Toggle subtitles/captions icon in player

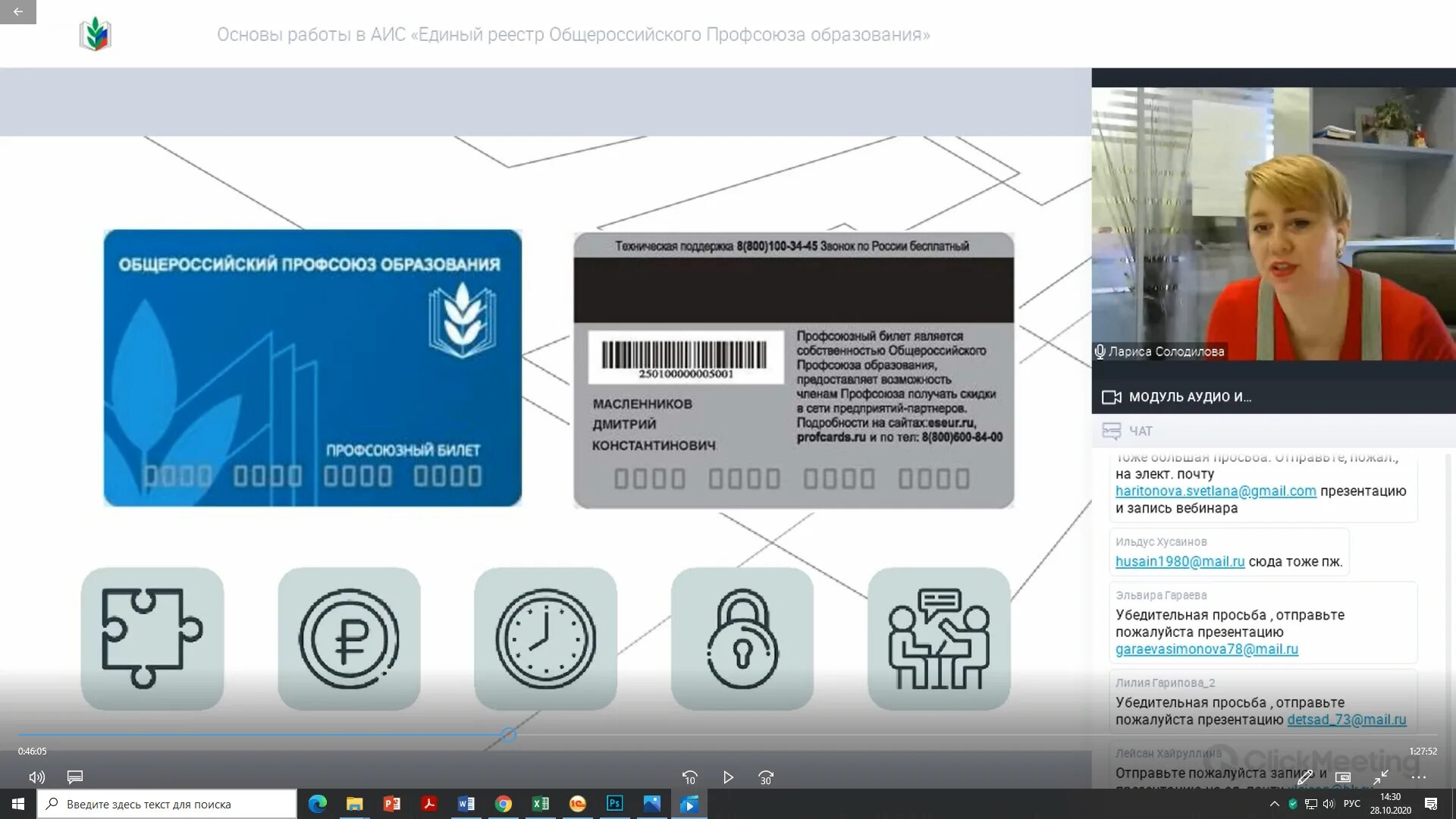pyautogui.click(x=74, y=777)
